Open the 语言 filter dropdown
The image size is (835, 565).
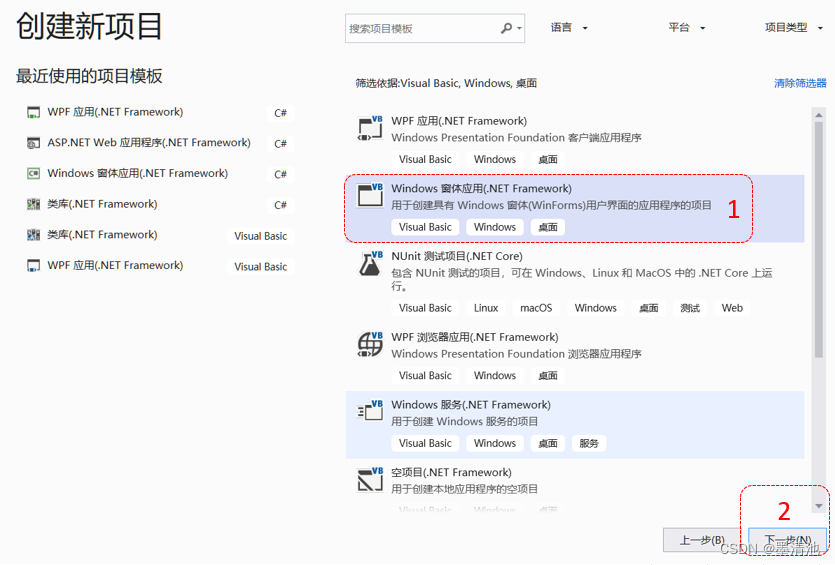pyautogui.click(x=569, y=28)
